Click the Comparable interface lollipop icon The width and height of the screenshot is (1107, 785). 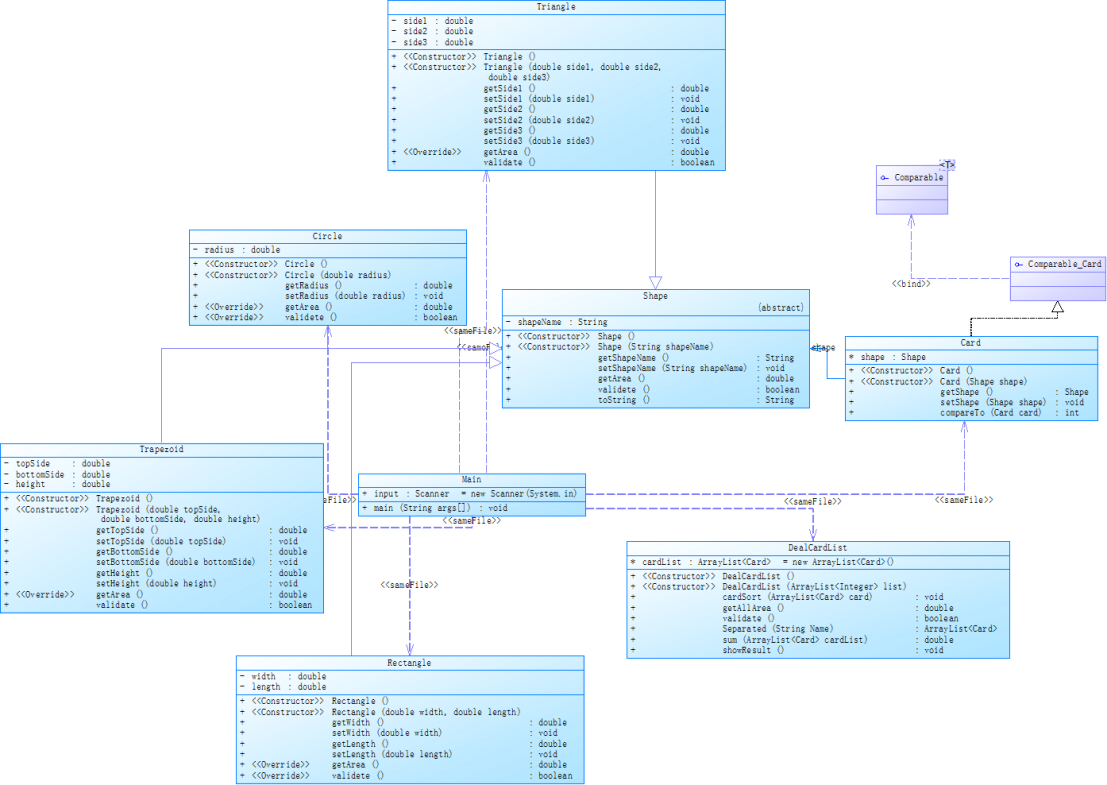pyautogui.click(x=885, y=178)
